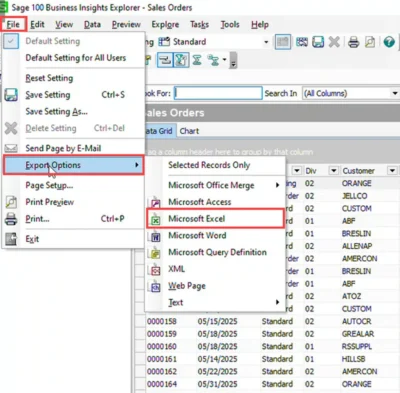Click the Customer column header
This screenshot has width=400, height=393.
click(x=358, y=171)
